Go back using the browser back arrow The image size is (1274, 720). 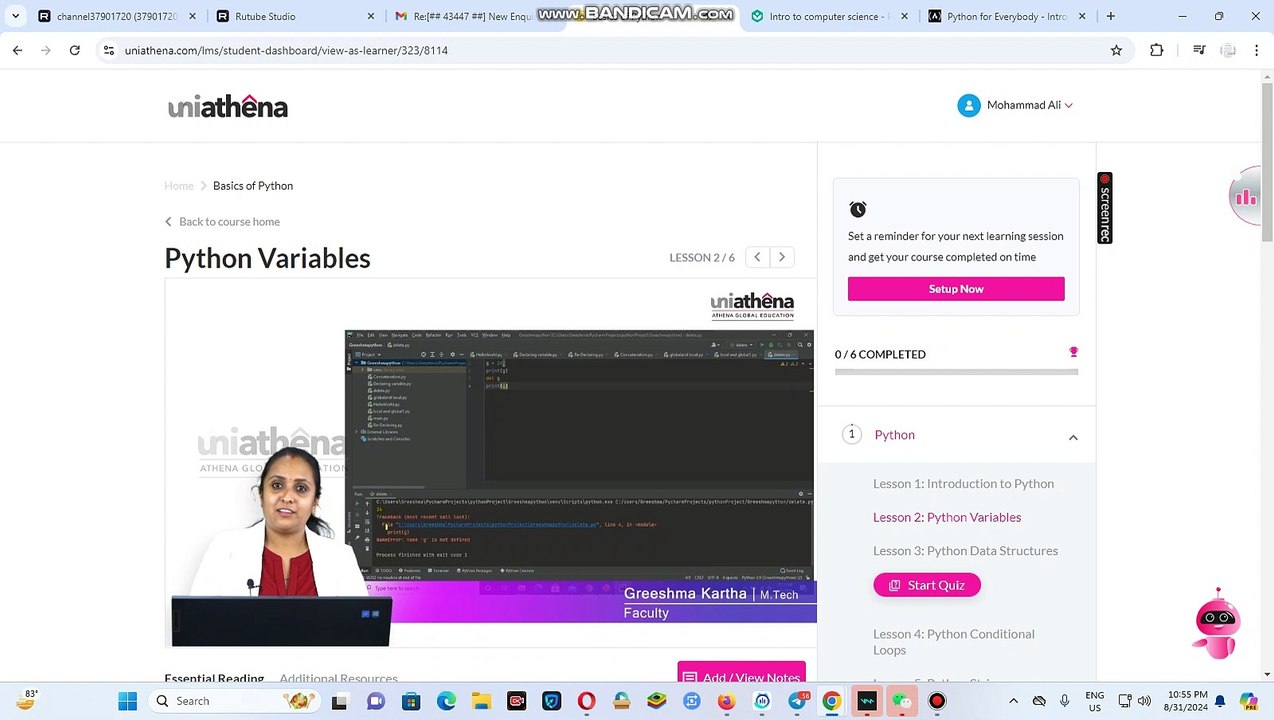click(17, 50)
